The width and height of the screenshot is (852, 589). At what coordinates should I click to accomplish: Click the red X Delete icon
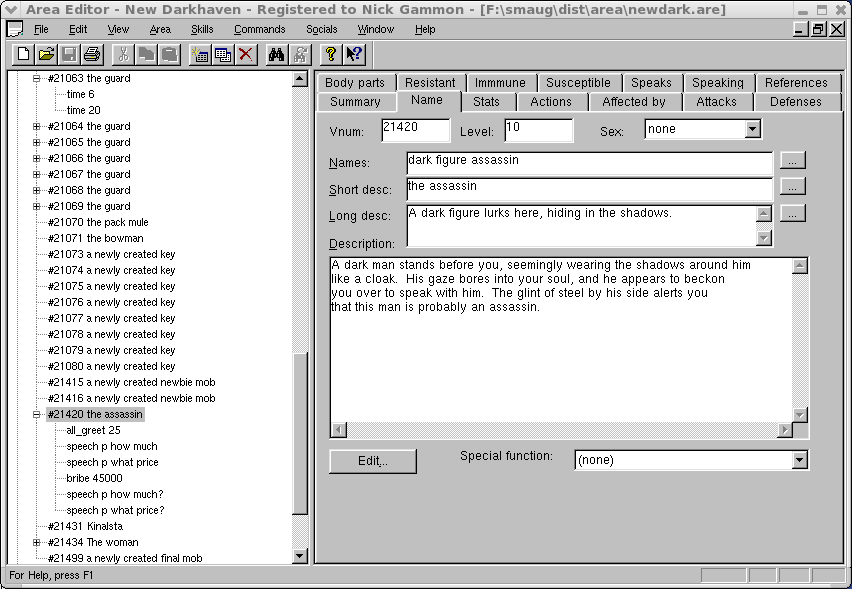(246, 54)
